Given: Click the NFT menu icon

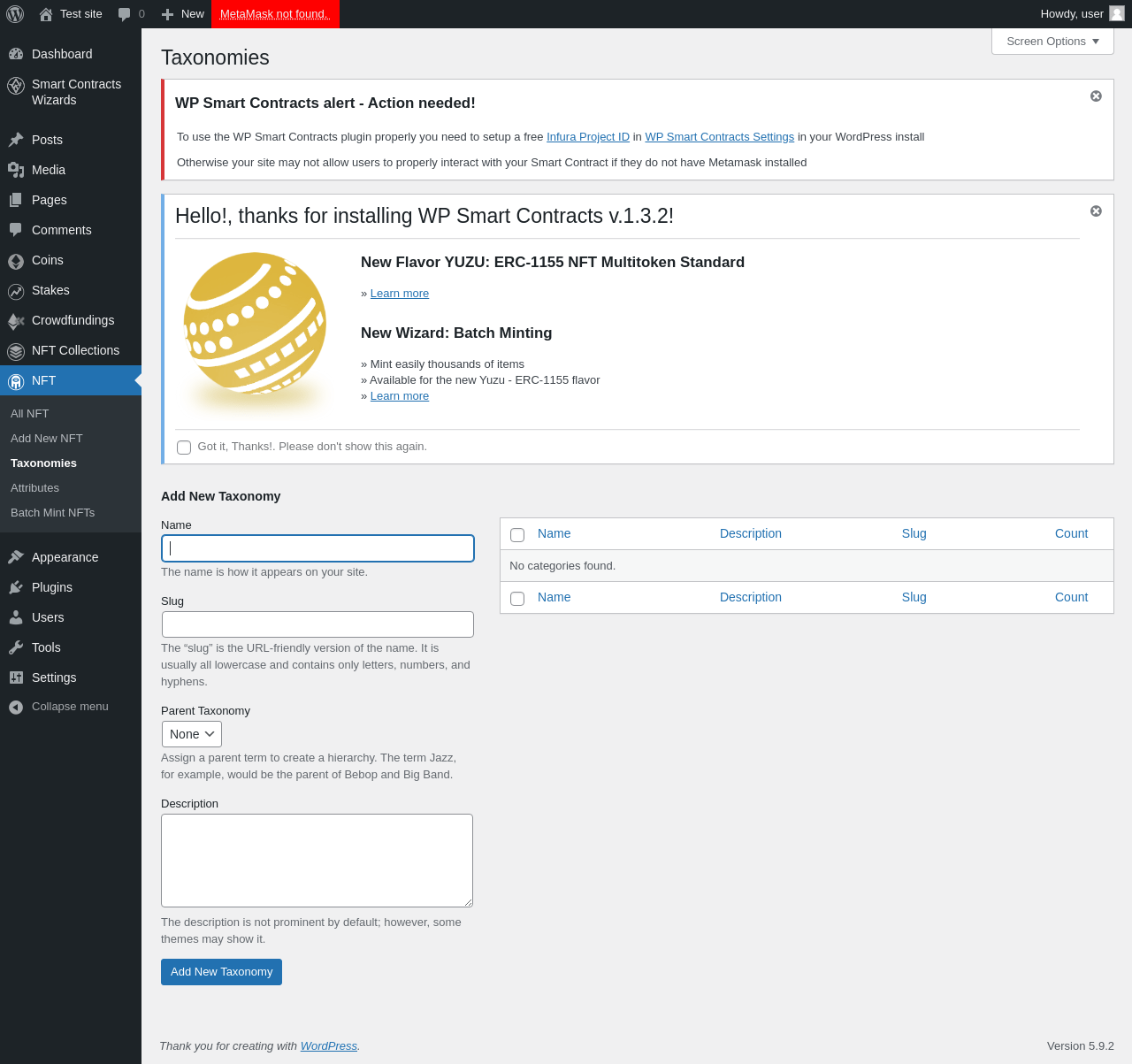Looking at the screenshot, I should coord(16,381).
